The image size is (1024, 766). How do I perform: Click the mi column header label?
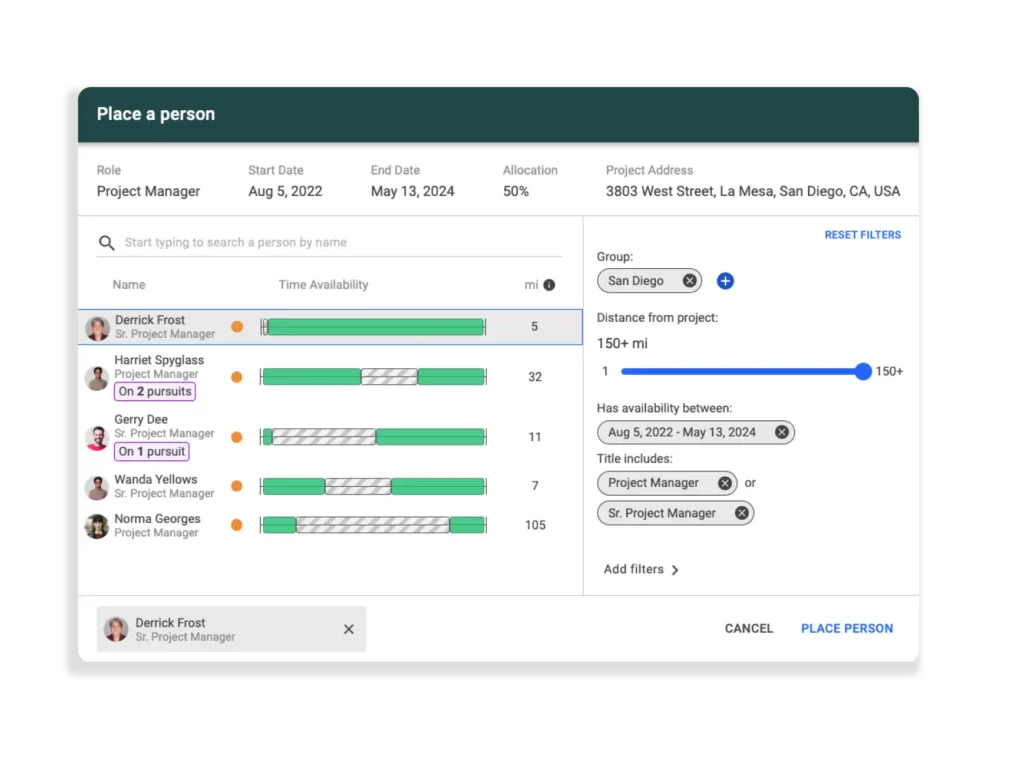point(531,285)
